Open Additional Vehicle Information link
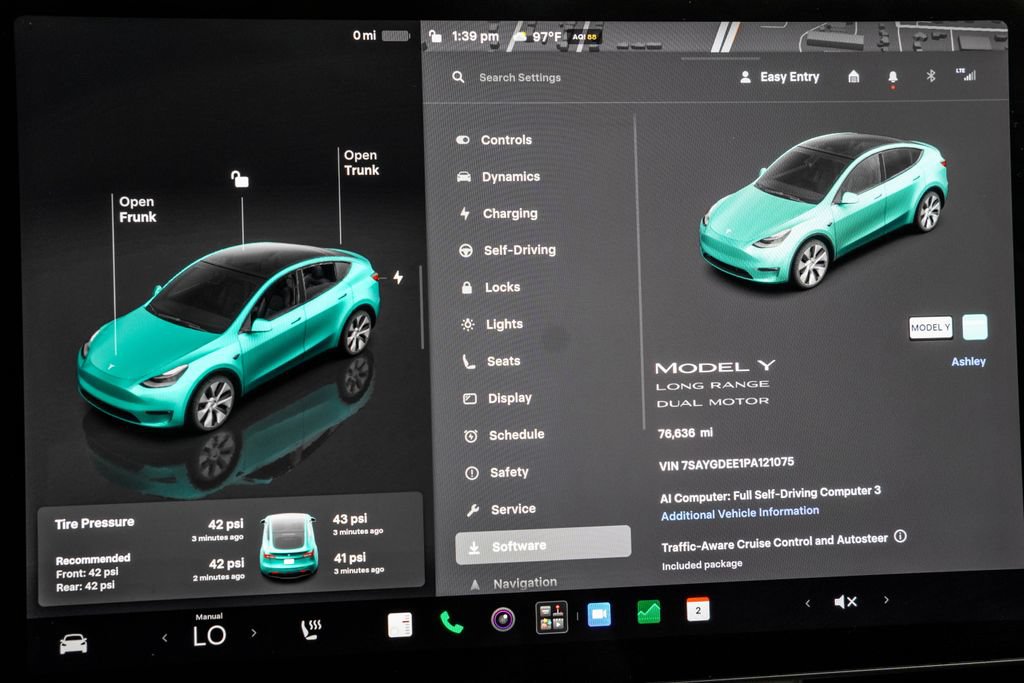The width and height of the screenshot is (1024, 683). click(x=740, y=513)
